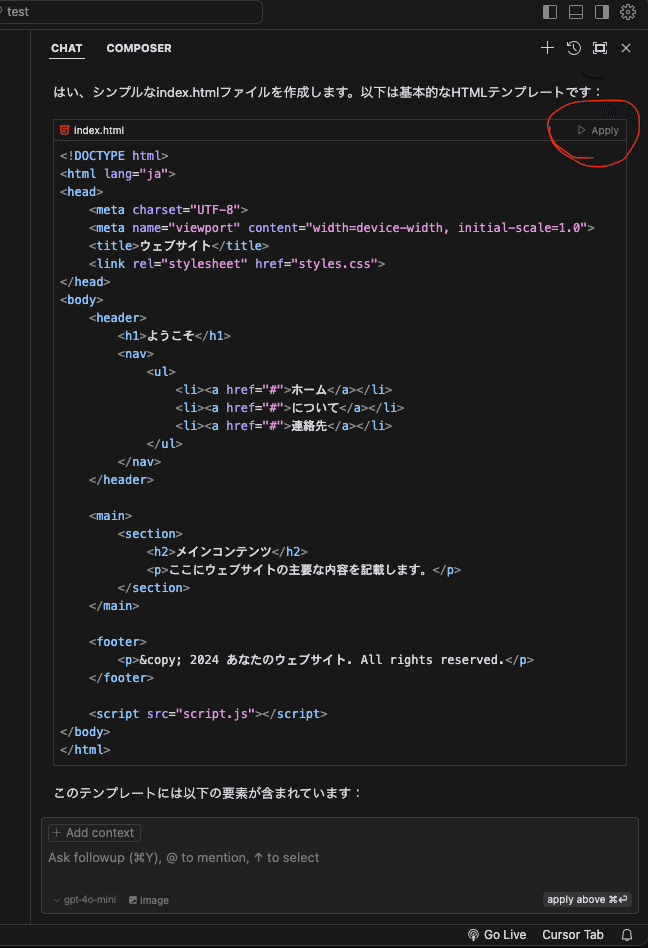The width and height of the screenshot is (648, 948).
Task: Open settings with the gear icon
Action: pyautogui.click(x=628, y=12)
